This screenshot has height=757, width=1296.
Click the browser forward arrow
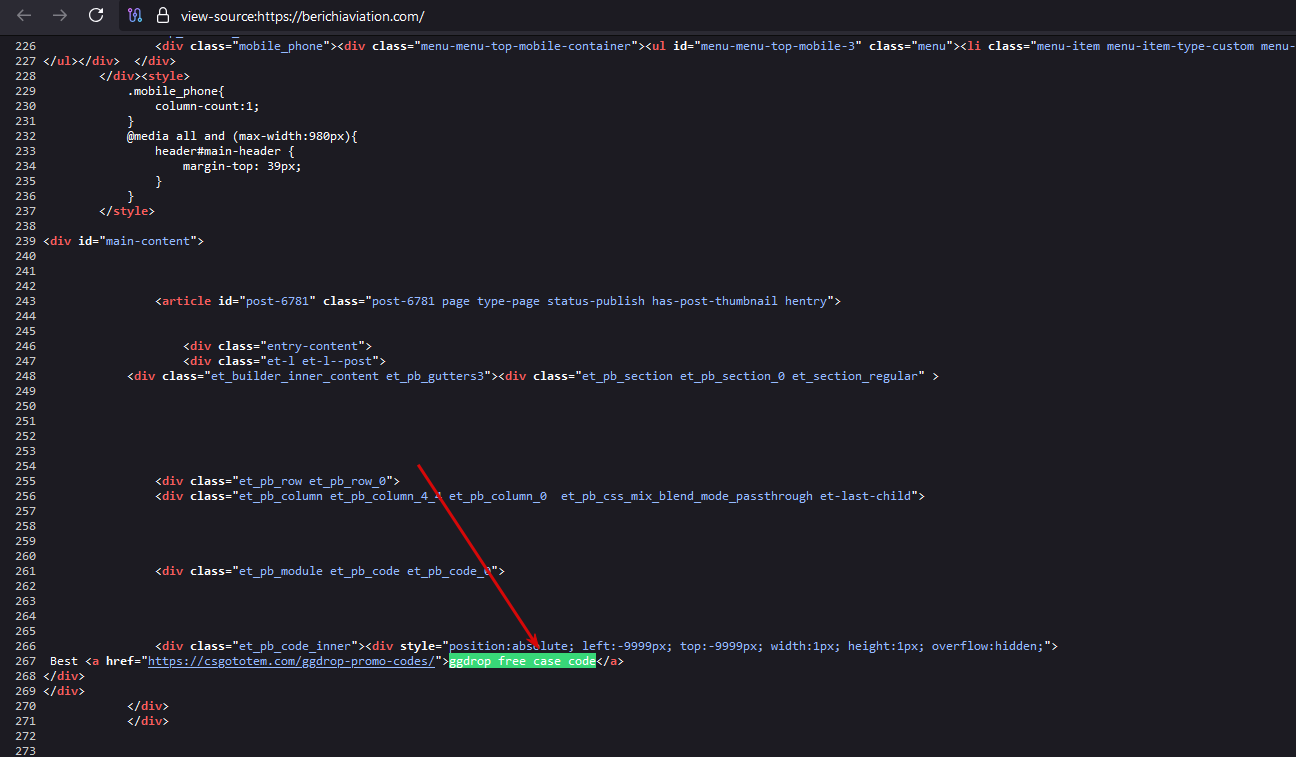point(60,15)
